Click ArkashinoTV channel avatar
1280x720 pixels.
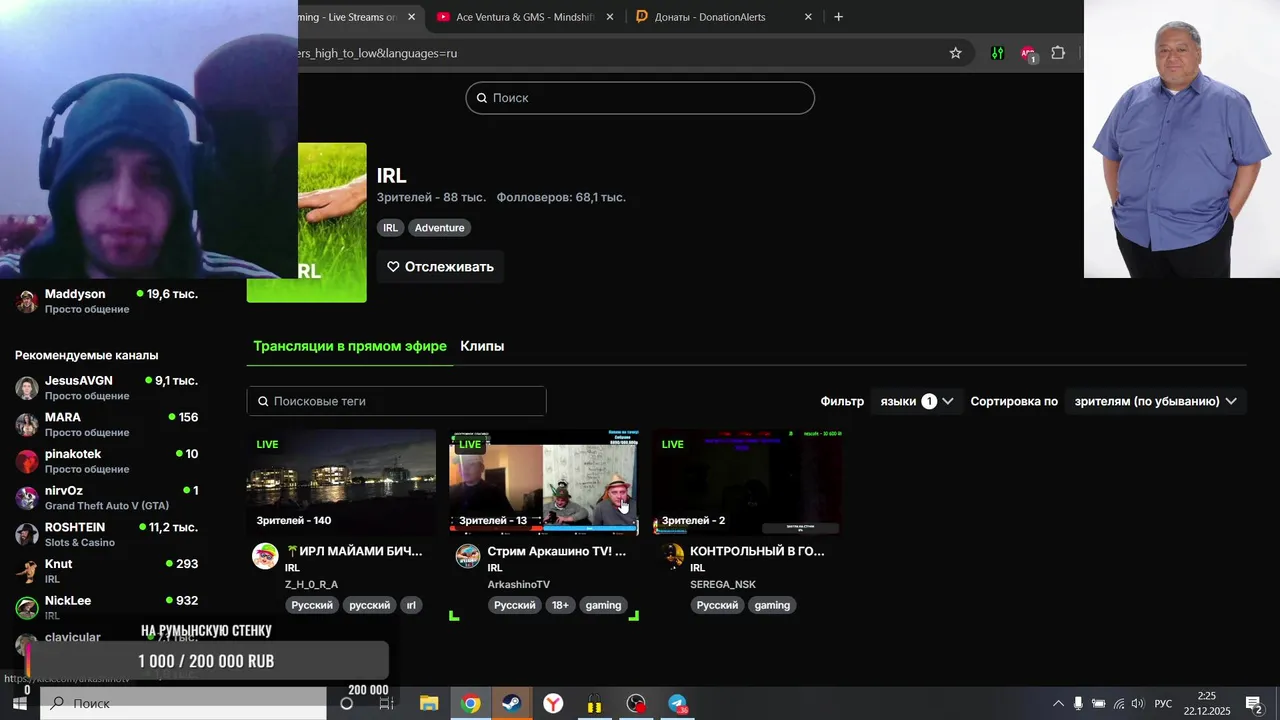coord(468,557)
